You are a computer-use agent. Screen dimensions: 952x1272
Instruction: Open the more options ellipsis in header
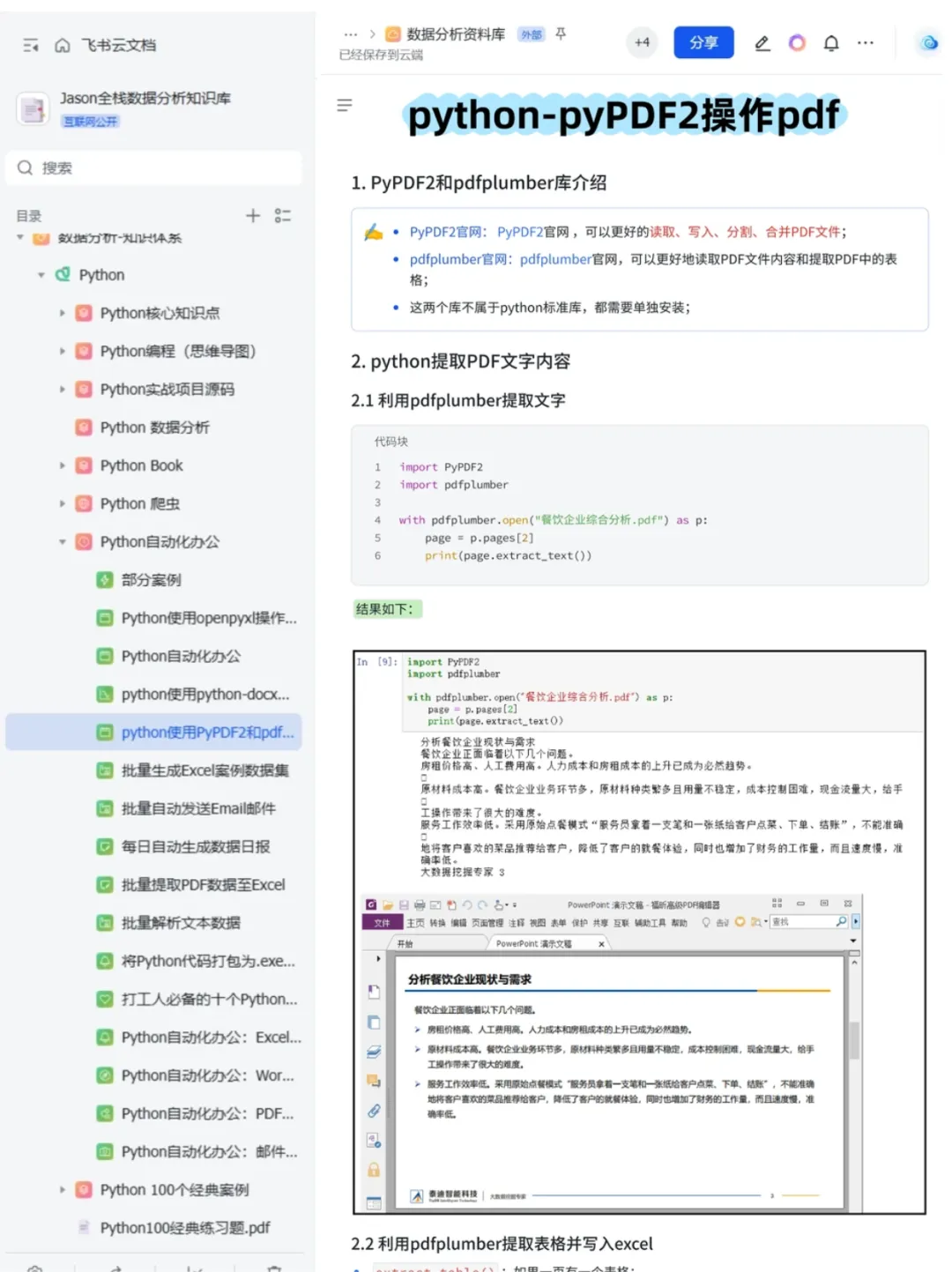pos(866,42)
